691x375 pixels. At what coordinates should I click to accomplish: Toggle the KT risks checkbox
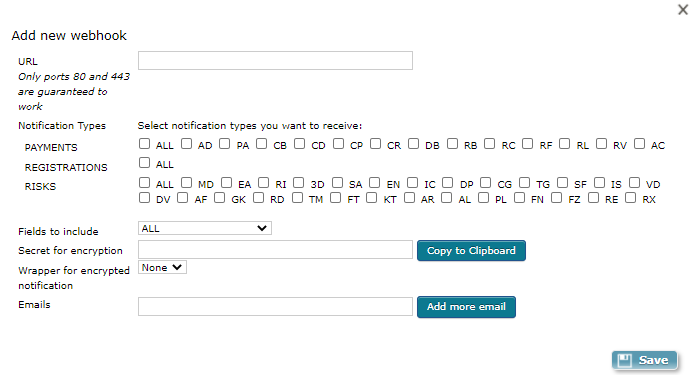coord(372,198)
